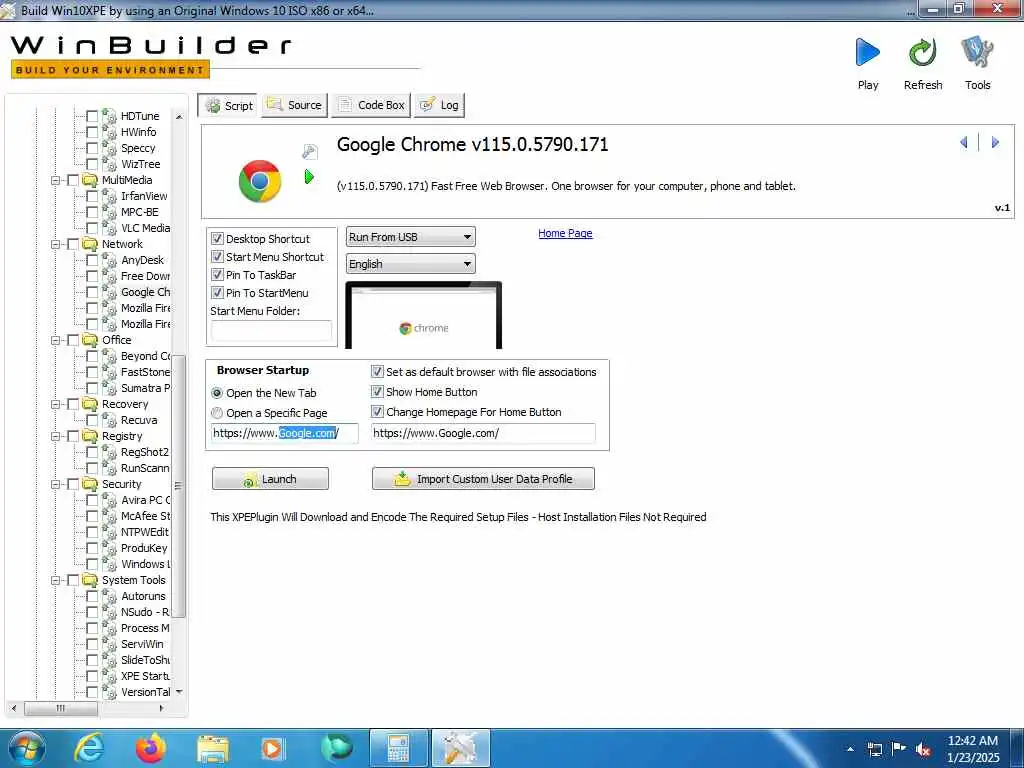Click the volume muted tray icon
This screenshot has height=768, width=1024.
[923, 749]
